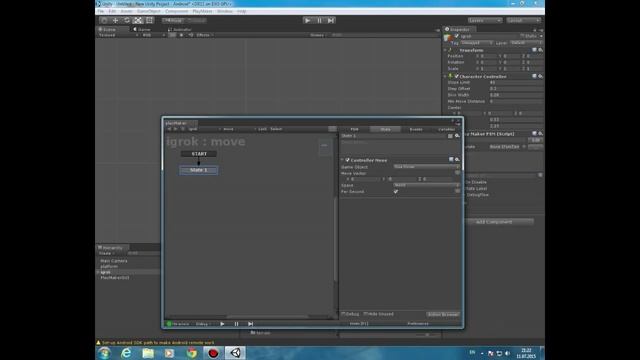Image resolution: width=640 pixels, height=360 pixels.
Task: Toggle igrok active checkbox in Inspector
Action: click(x=457, y=36)
